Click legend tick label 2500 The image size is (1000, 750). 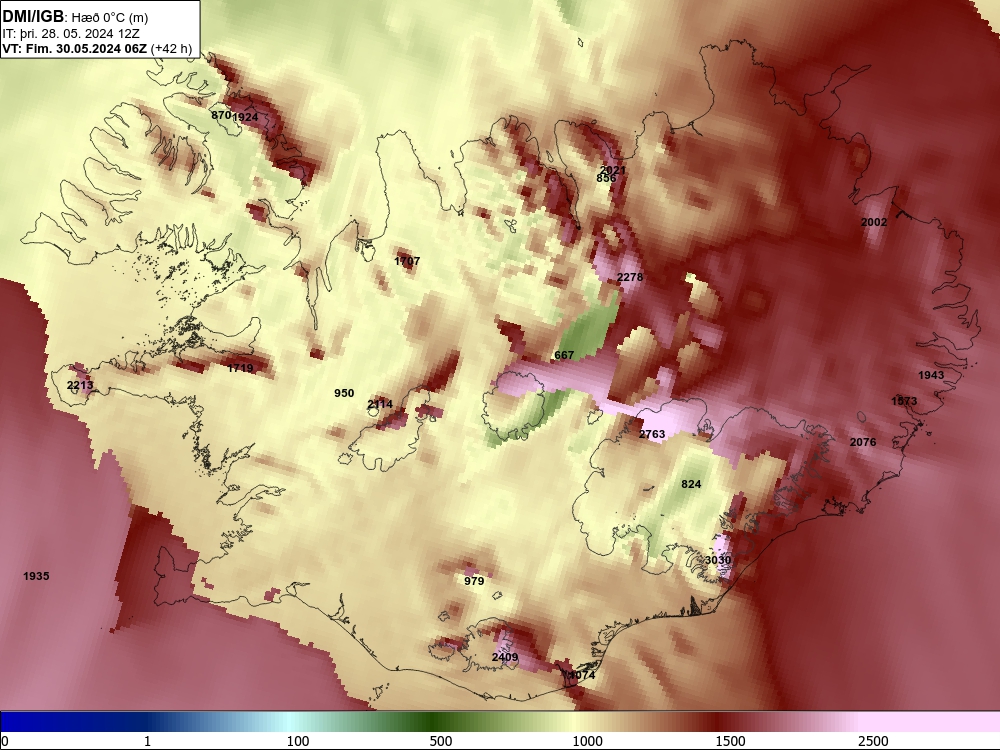(x=873, y=741)
